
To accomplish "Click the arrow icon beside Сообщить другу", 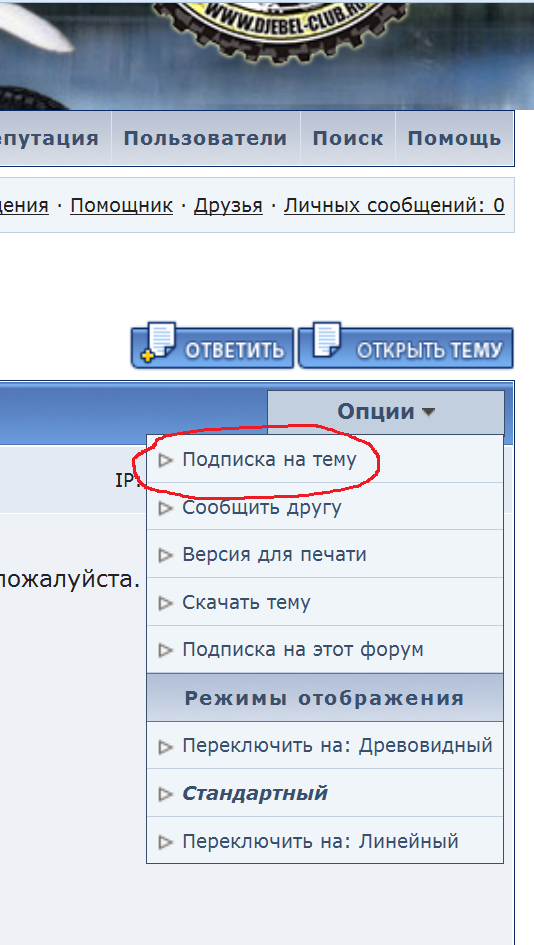I will (165, 509).
